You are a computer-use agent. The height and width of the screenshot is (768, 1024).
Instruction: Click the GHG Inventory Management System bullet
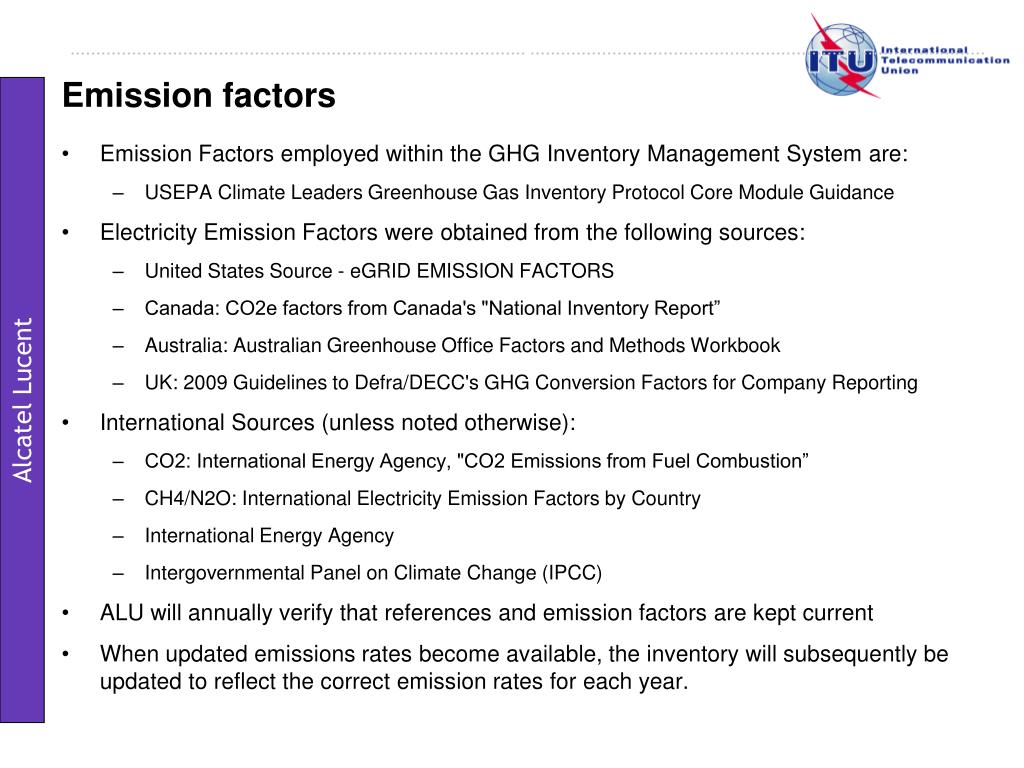504,154
